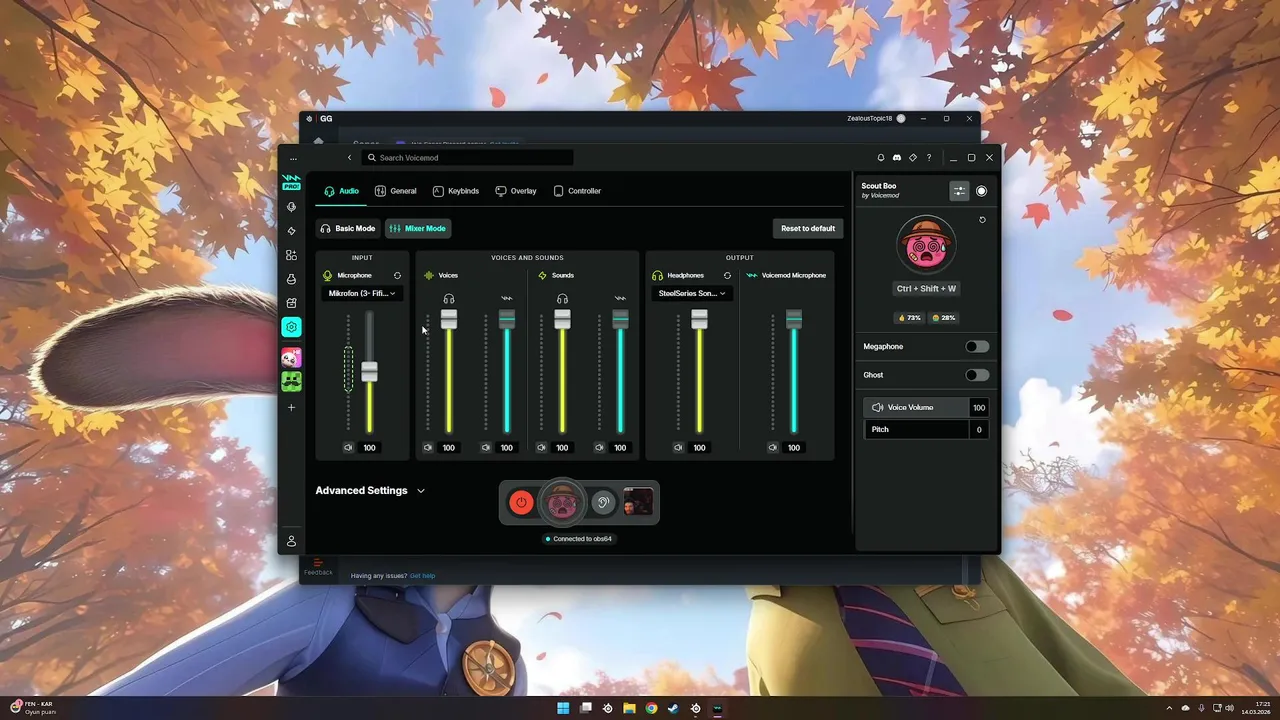Screen dimensions: 1280x720
Task: Refresh the Headphones output device
Action: pos(727,275)
